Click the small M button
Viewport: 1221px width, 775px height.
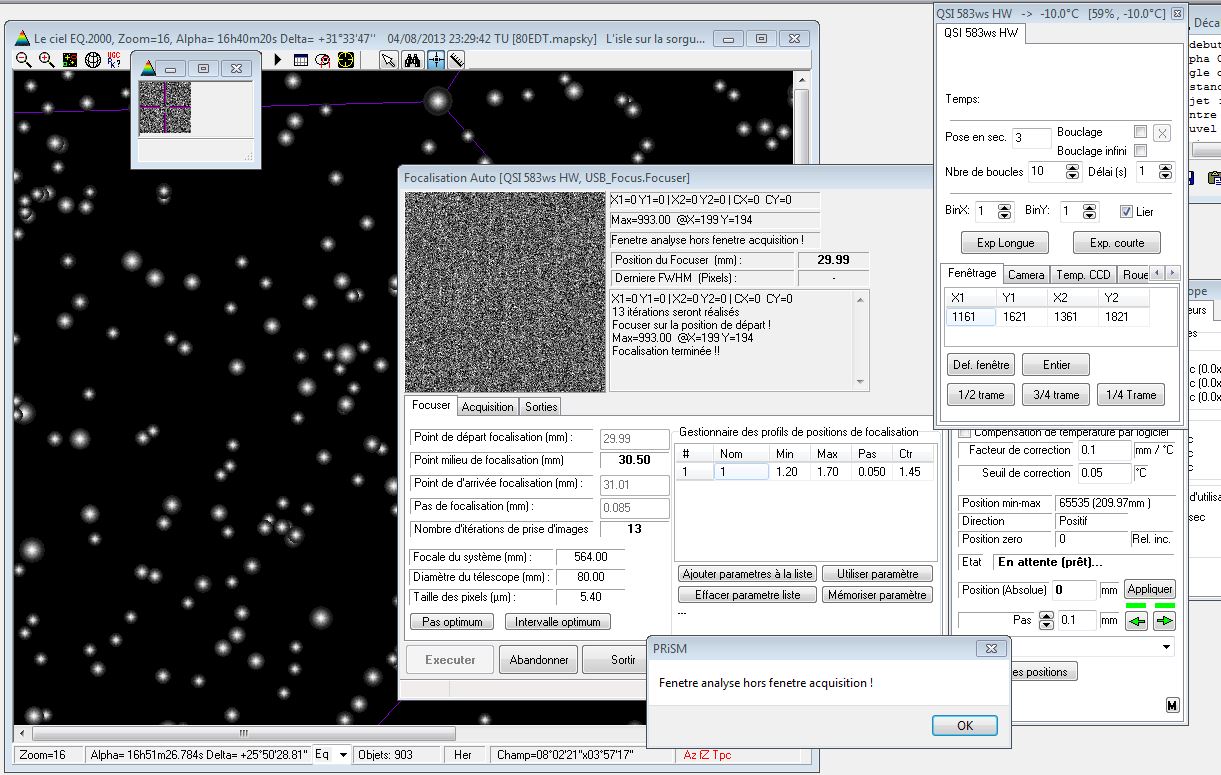click(1172, 706)
